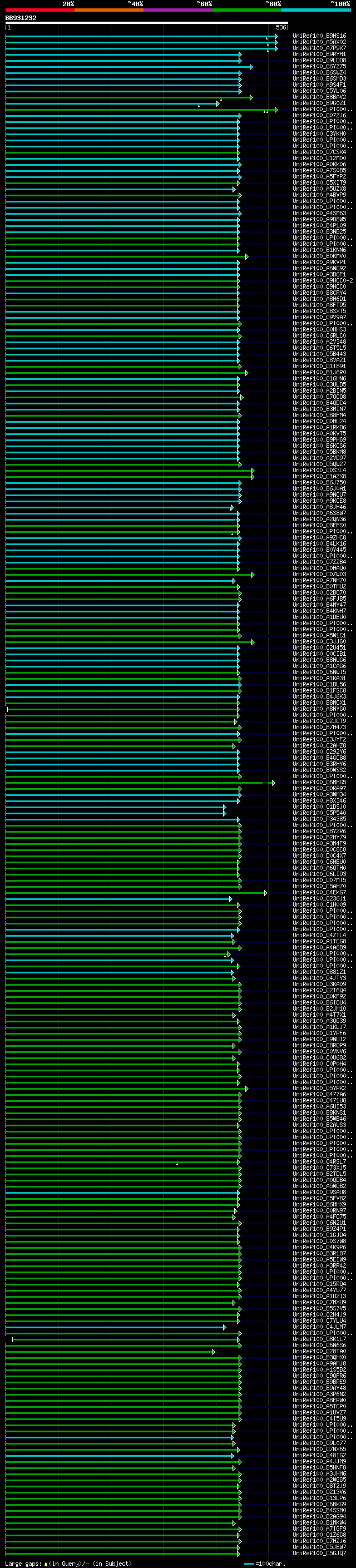Select hit UniRef100_Q07ZJ6
Viewport: 356px width, 1568px height.
coord(319,116)
